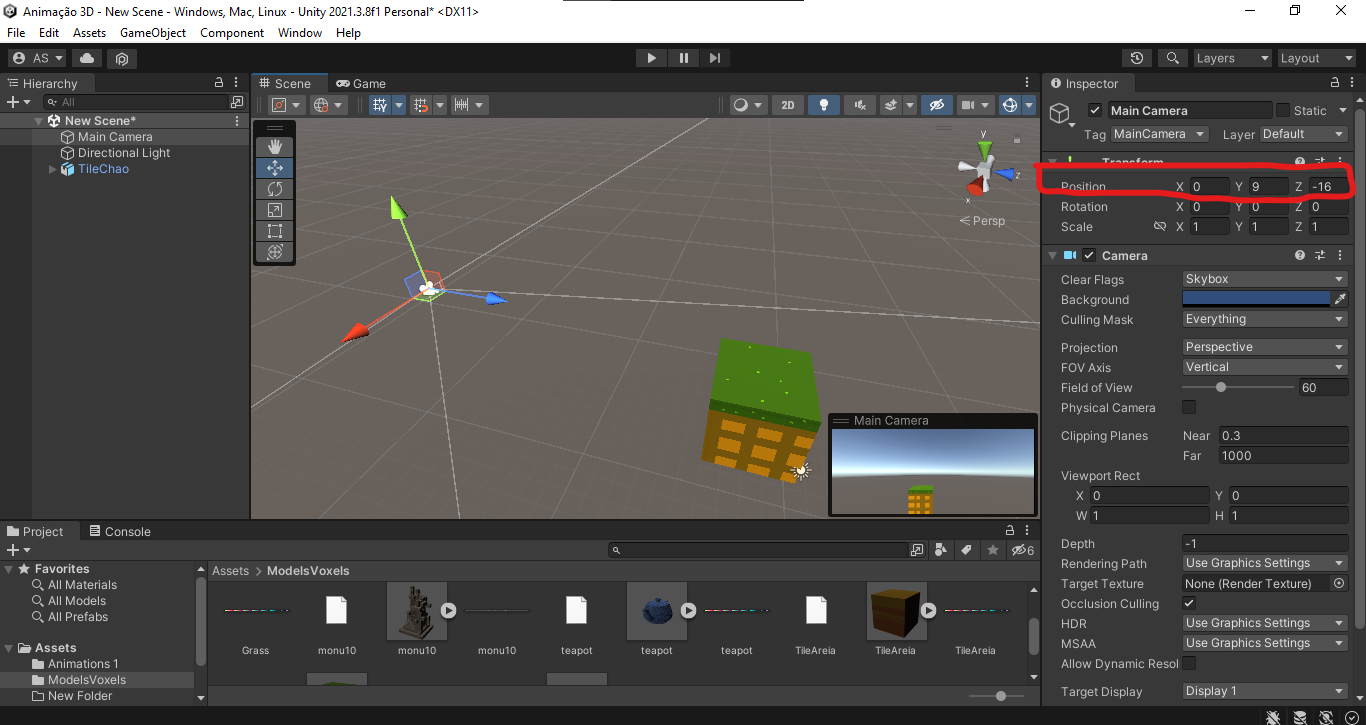Enable the Physical Camera checkbox

pos(1190,407)
